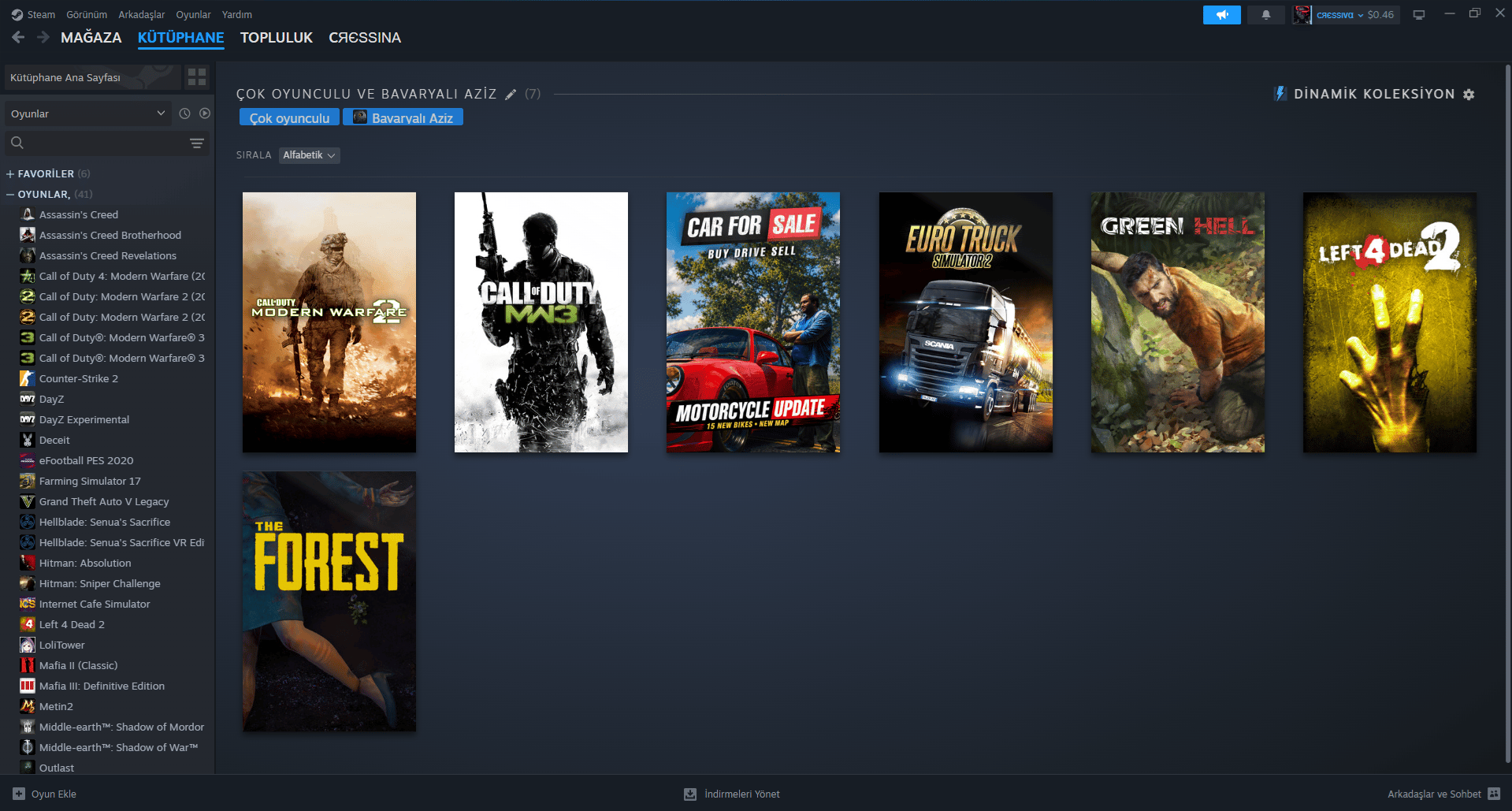Screen dimensions: 1512x811
Task: Click the grid view icon beside library home
Action: (x=197, y=77)
